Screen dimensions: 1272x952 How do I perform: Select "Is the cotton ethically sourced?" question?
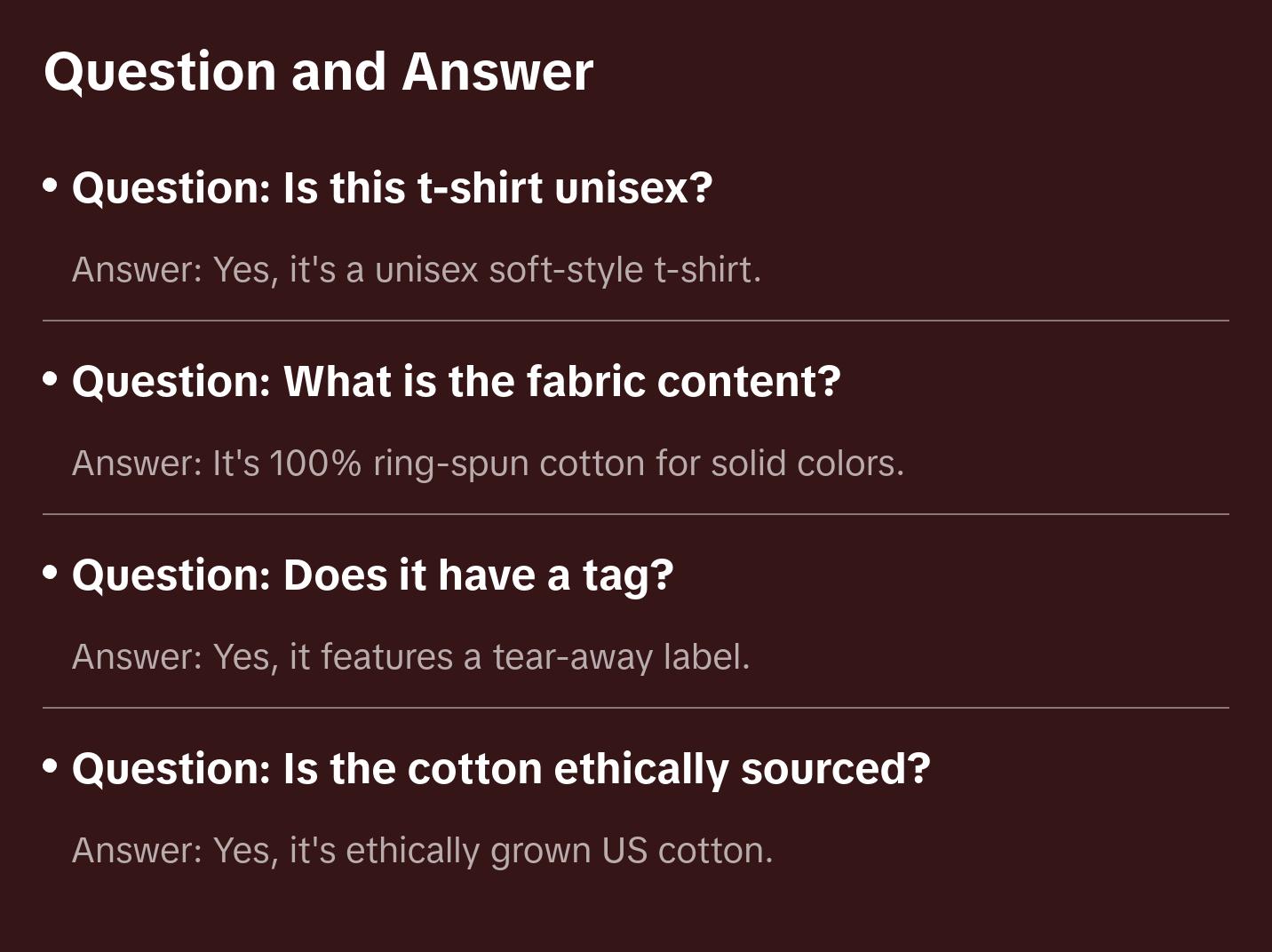500,768
